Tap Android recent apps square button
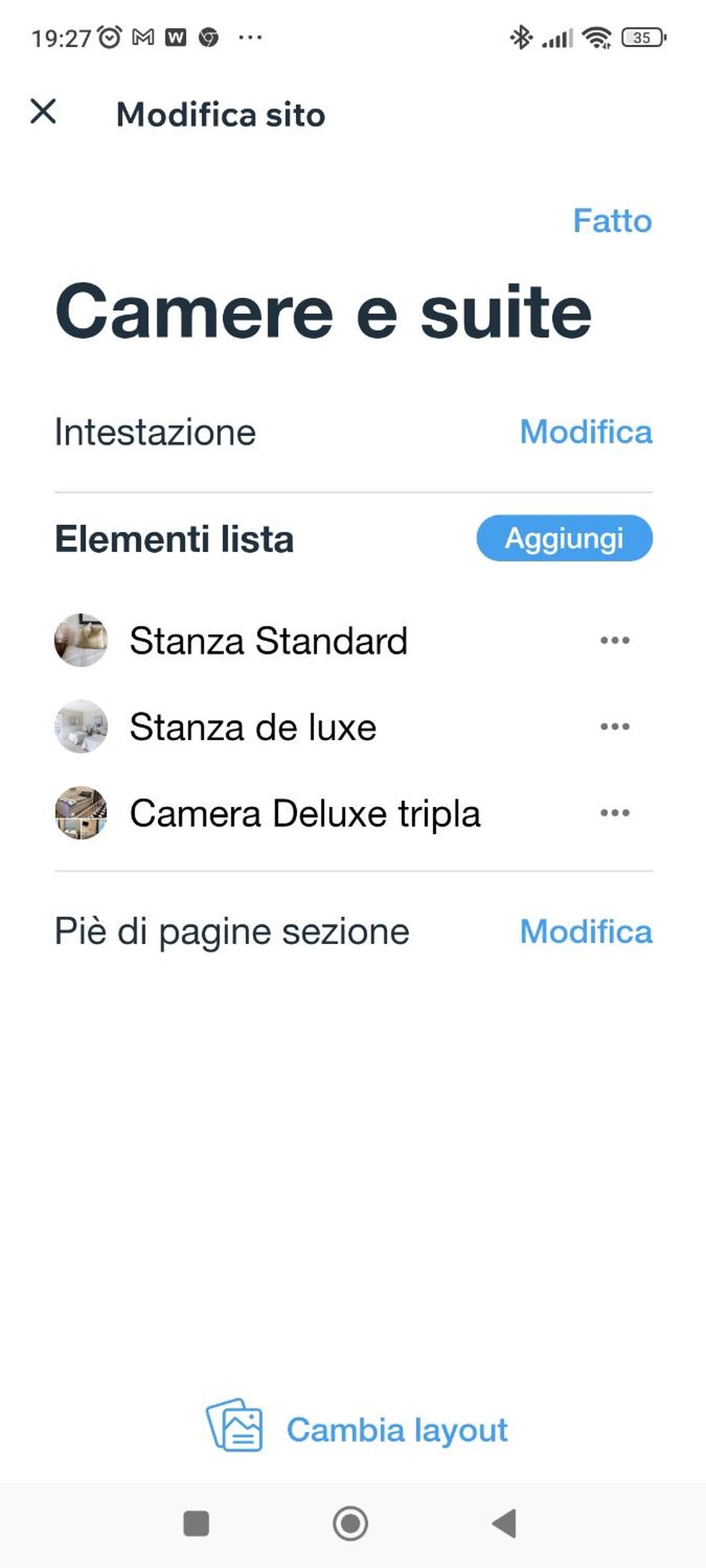 196,1524
